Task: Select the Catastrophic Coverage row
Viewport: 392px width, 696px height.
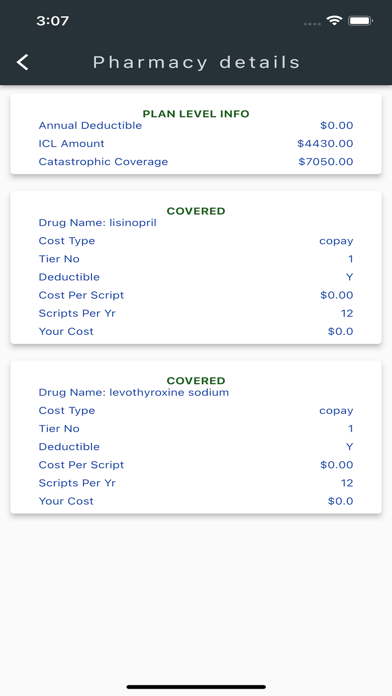Action: pos(196,162)
